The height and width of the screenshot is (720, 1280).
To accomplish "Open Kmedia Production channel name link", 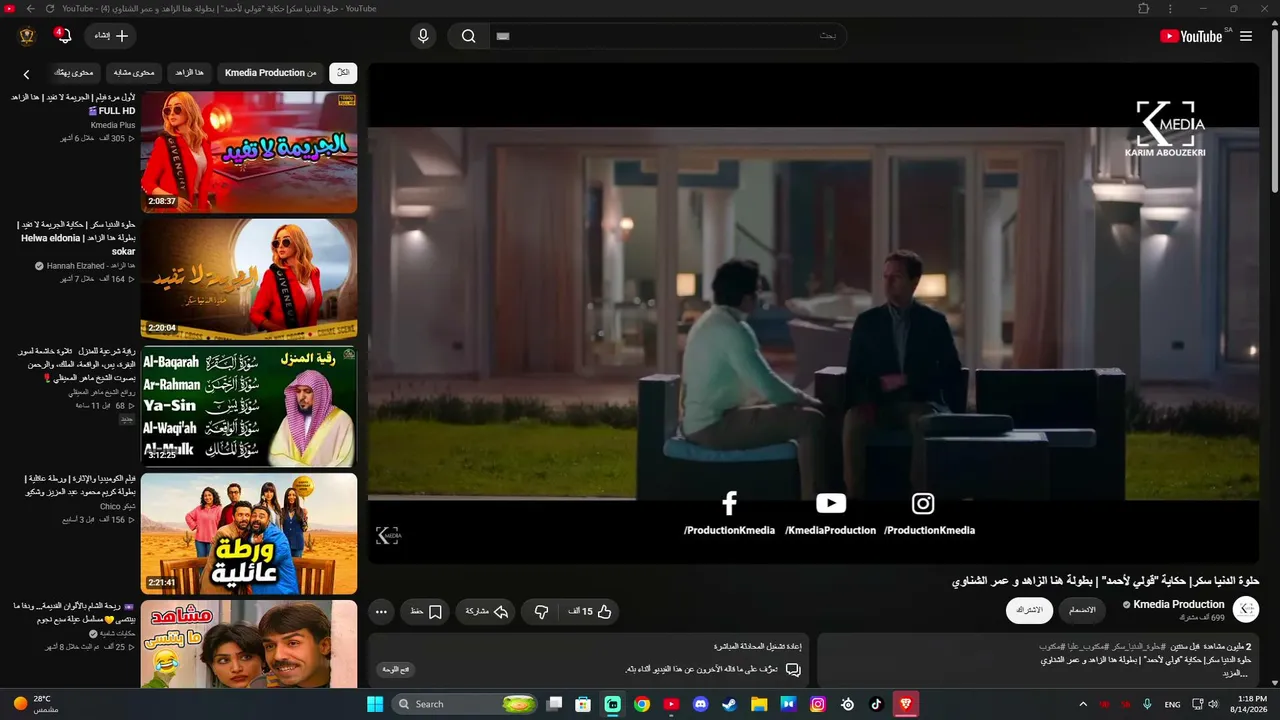I will click(x=1179, y=604).
